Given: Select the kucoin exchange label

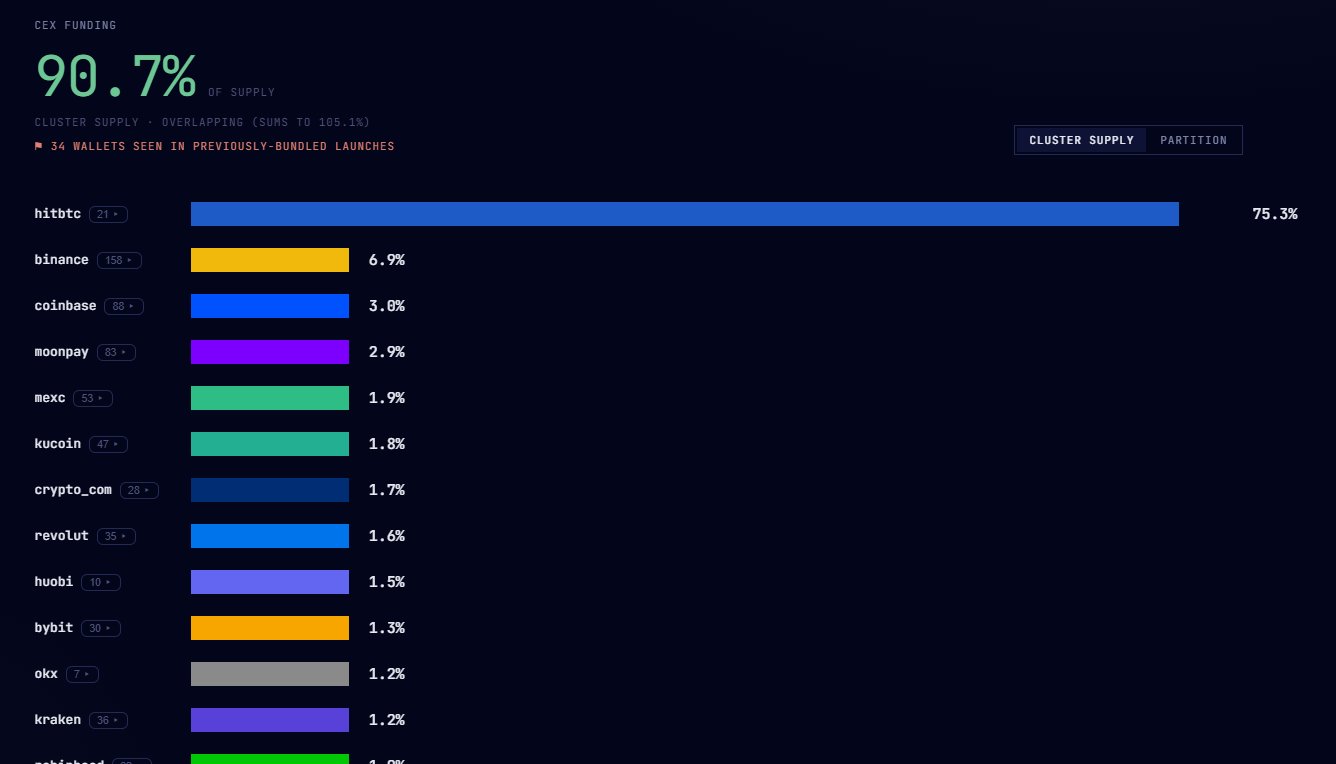Looking at the screenshot, I should coord(58,444).
